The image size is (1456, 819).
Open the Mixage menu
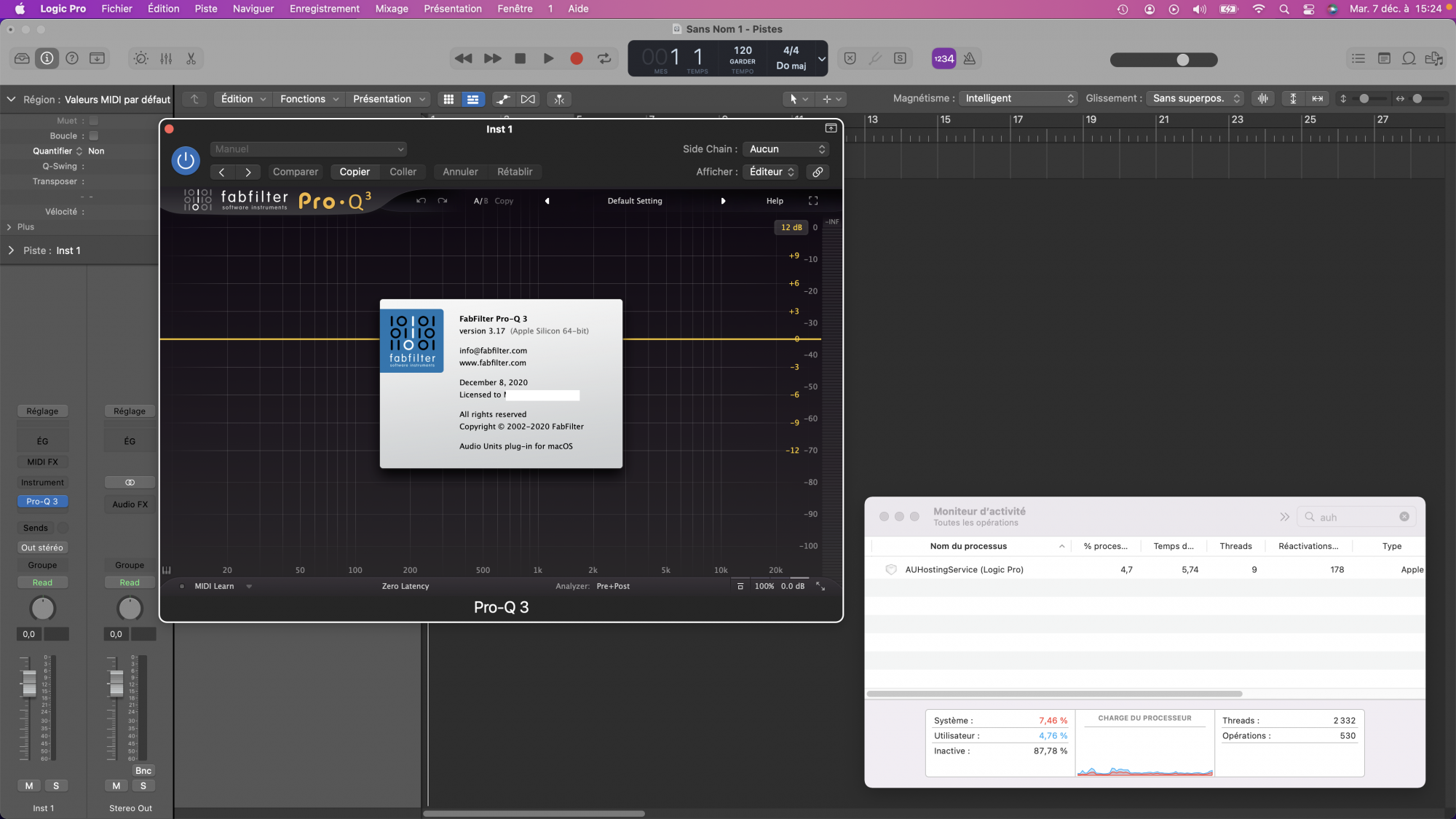392,9
